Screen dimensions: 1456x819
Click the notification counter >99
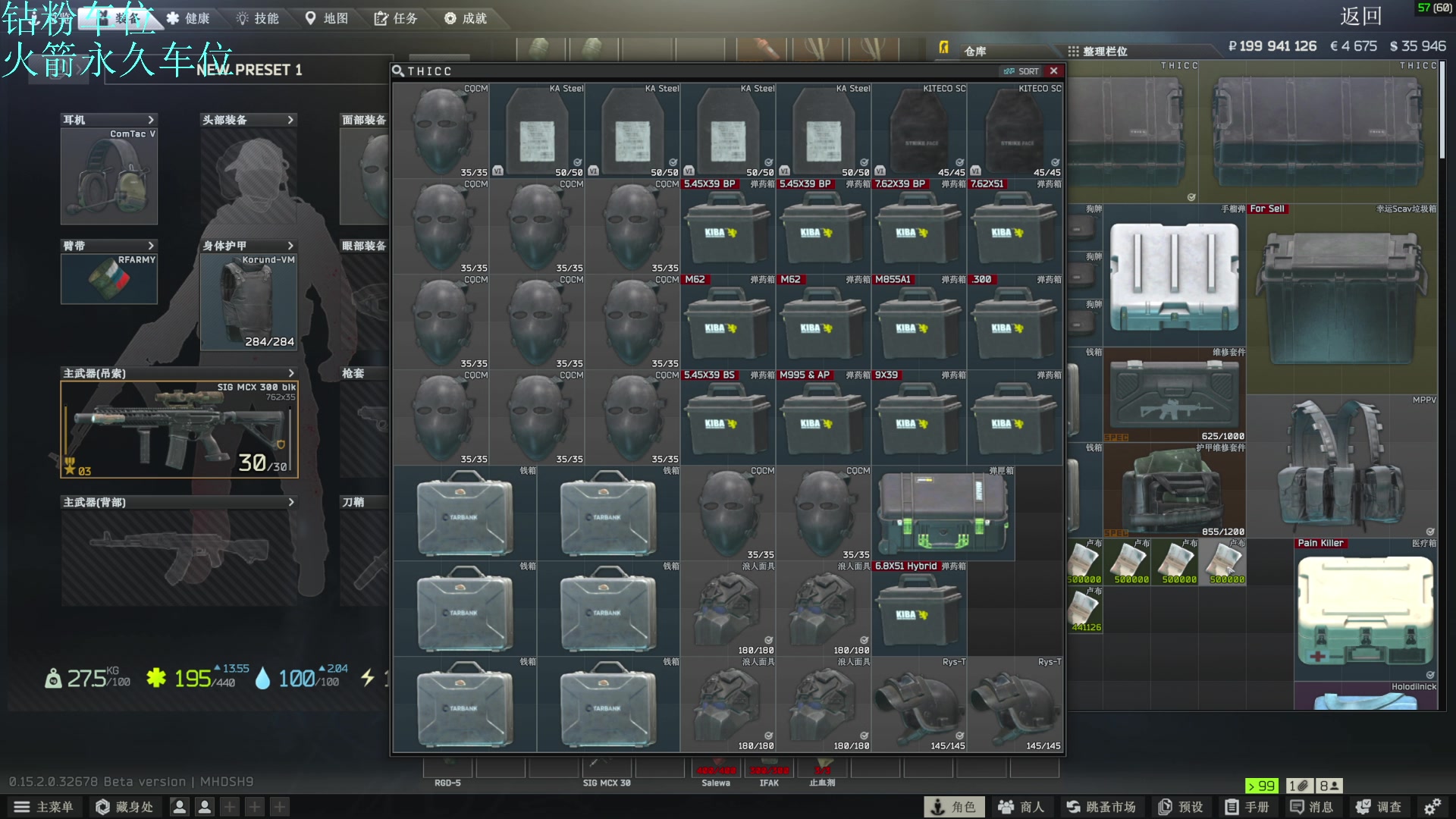[x=1262, y=786]
